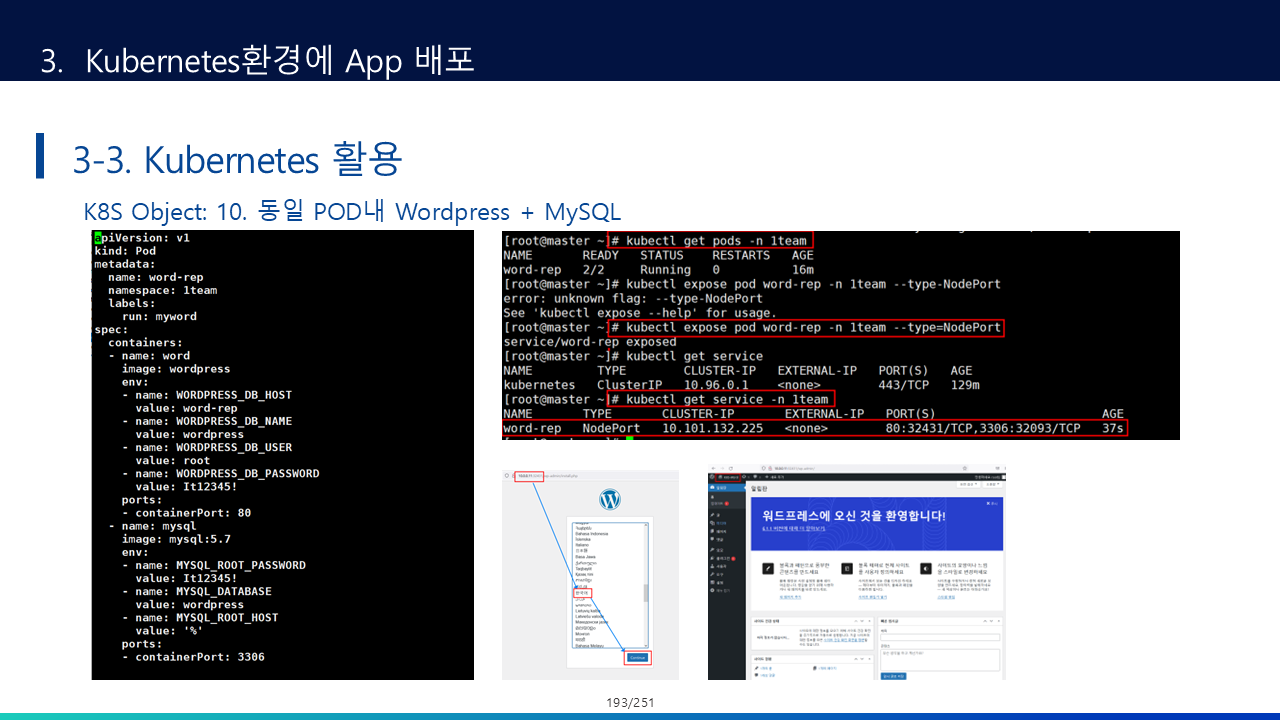Click 'Edit styles' (스타일 편집) link

(x=946, y=597)
